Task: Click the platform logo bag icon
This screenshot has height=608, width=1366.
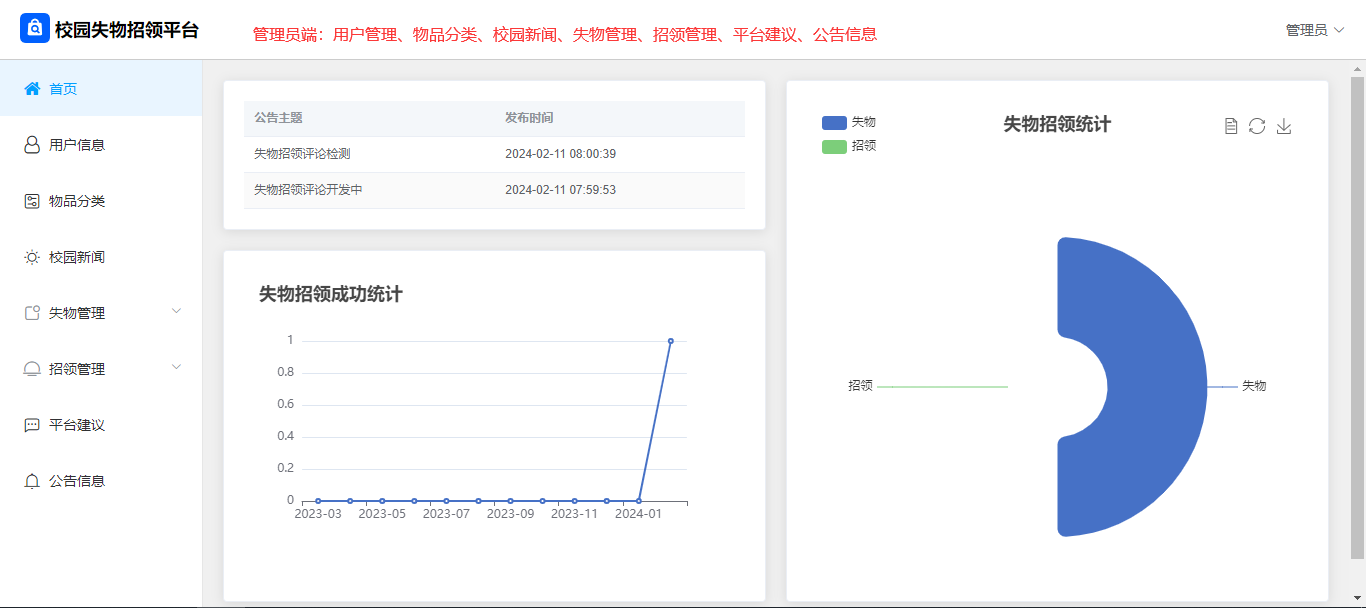Action: 35,29
